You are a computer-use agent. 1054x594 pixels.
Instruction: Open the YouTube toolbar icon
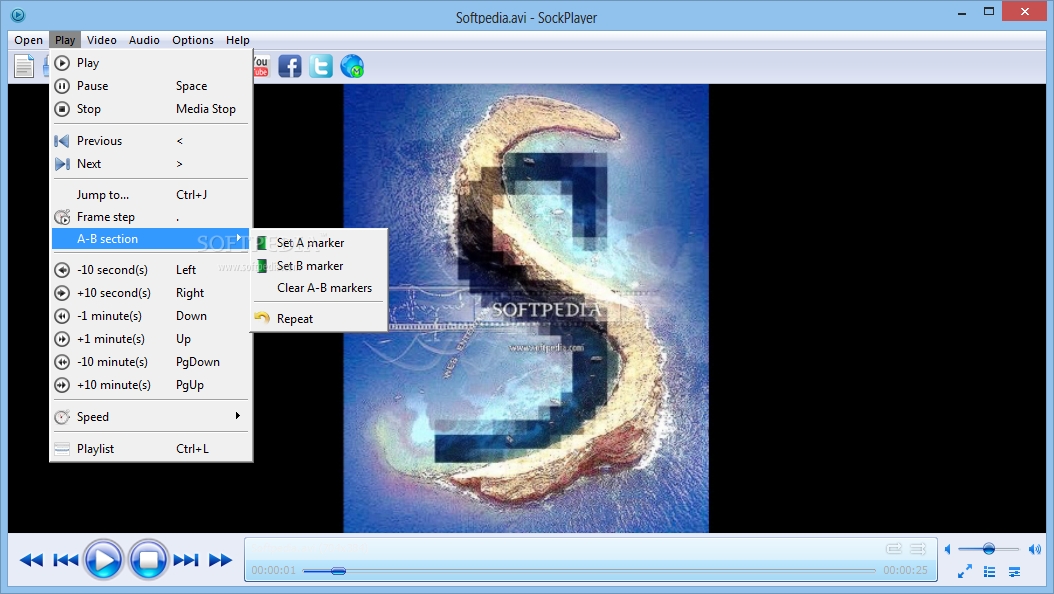pos(261,66)
